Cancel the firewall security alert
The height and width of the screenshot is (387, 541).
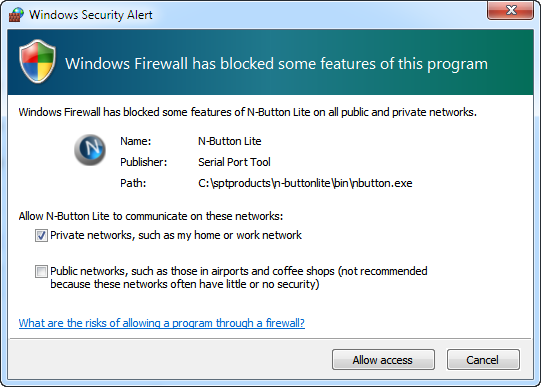pos(483,360)
